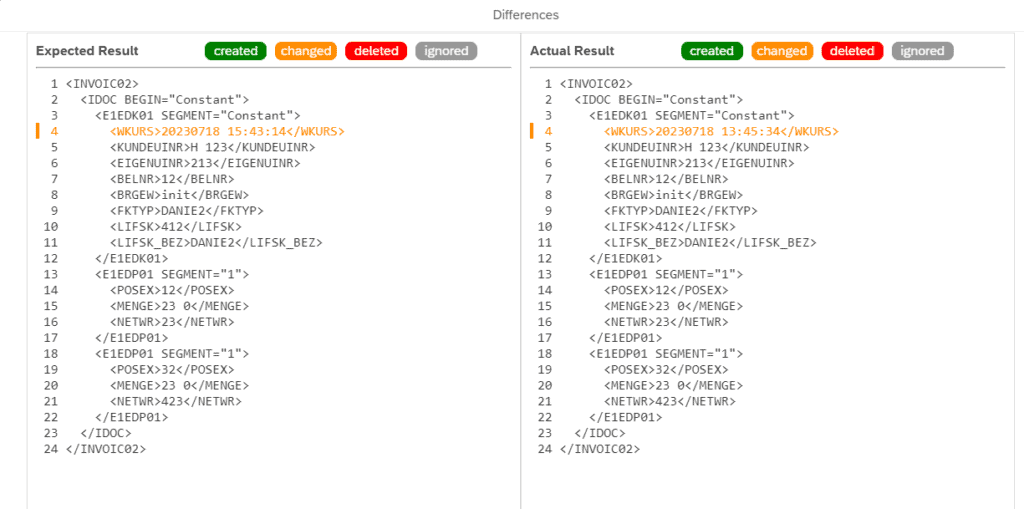Select LIFSK 412 line in Actual Result

(x=669, y=227)
